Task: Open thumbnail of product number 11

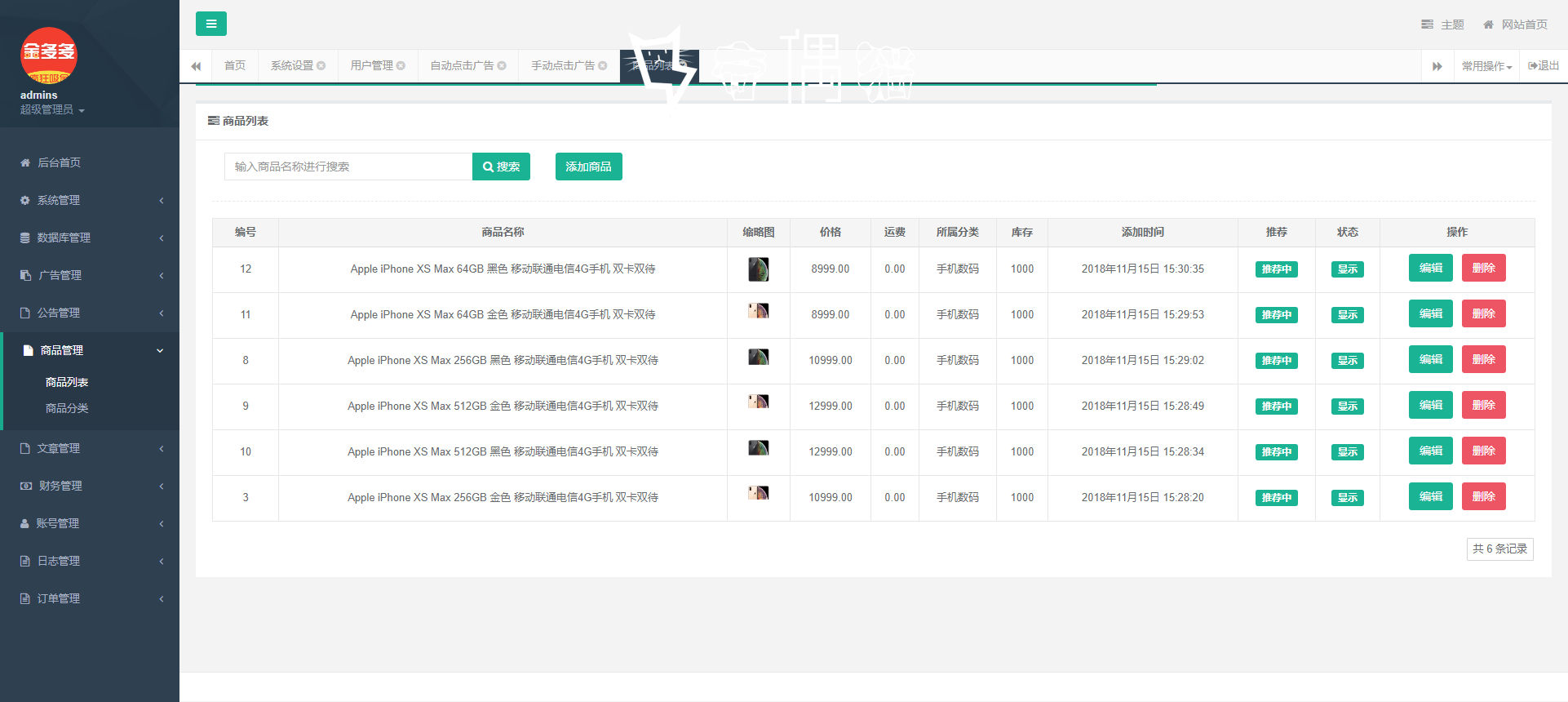Action: [759, 311]
